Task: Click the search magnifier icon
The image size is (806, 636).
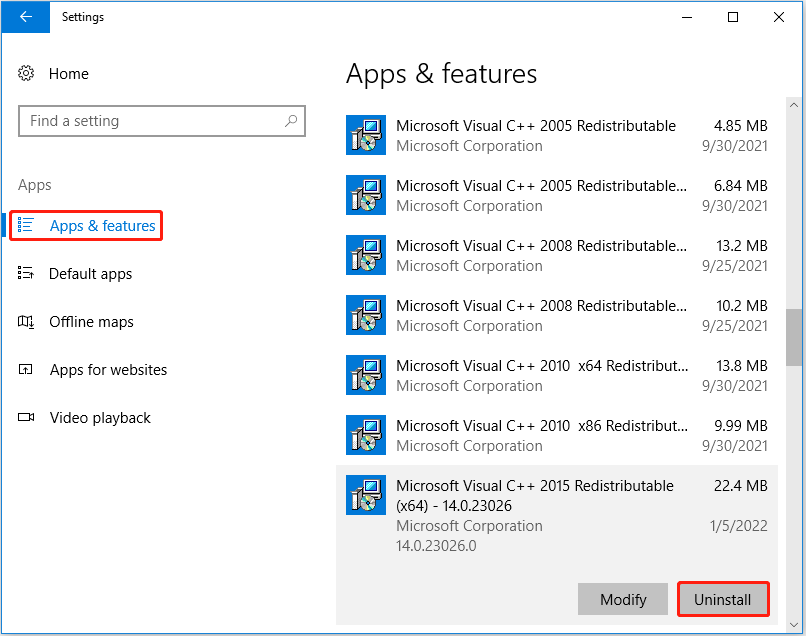Action: [x=291, y=121]
